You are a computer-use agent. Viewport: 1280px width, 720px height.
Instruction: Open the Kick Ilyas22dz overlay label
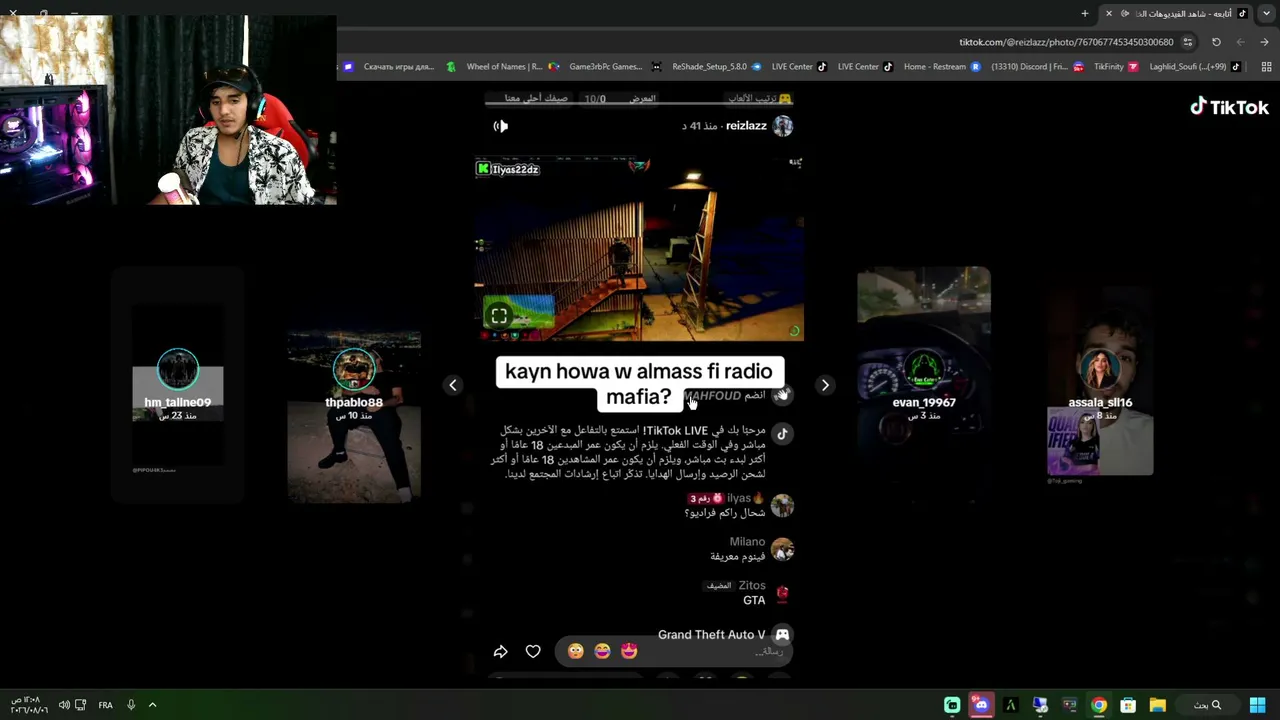pos(508,169)
